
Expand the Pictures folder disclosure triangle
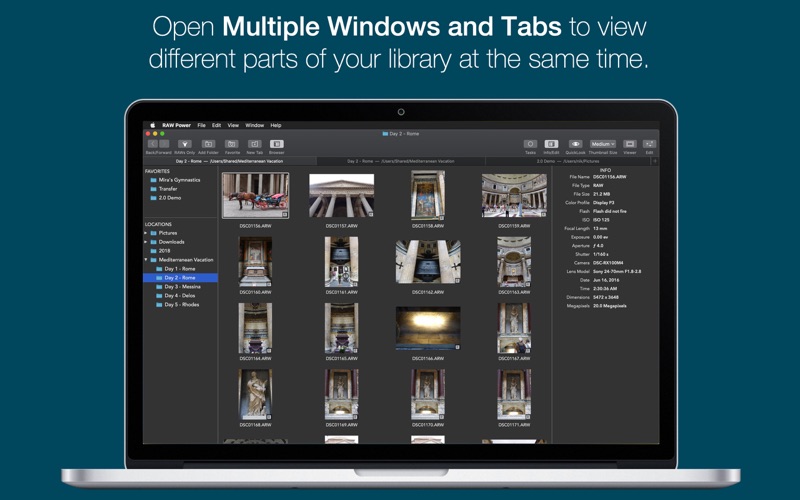point(146,233)
